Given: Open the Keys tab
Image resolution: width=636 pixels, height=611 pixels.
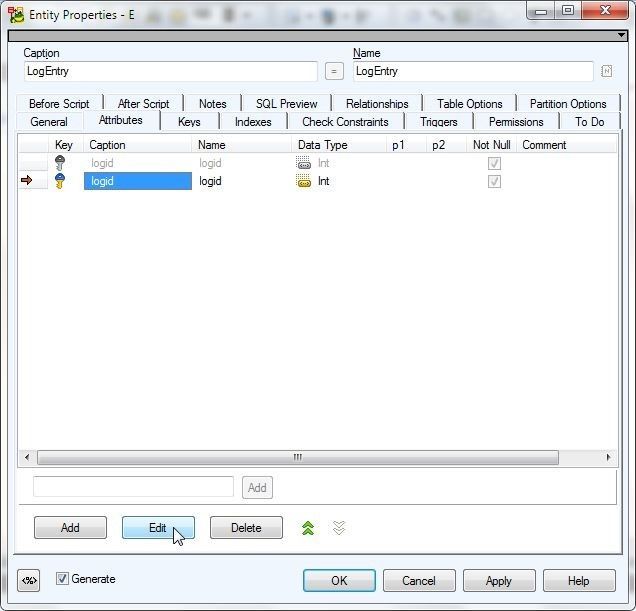Looking at the screenshot, I should [x=189, y=122].
